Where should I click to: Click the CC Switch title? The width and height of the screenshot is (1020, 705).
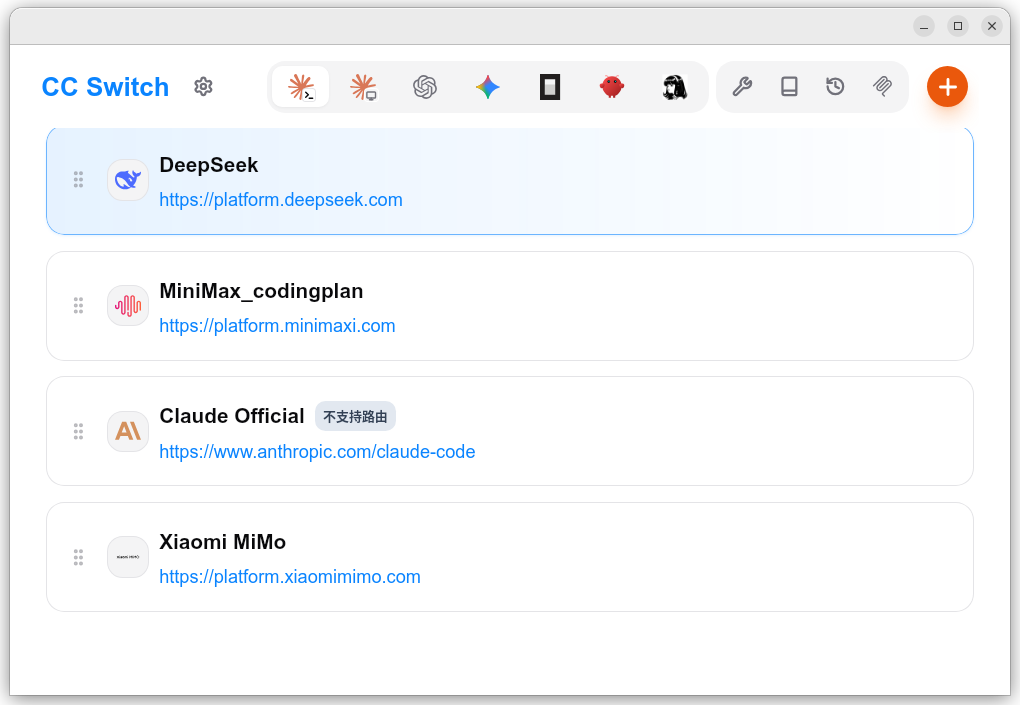[105, 86]
